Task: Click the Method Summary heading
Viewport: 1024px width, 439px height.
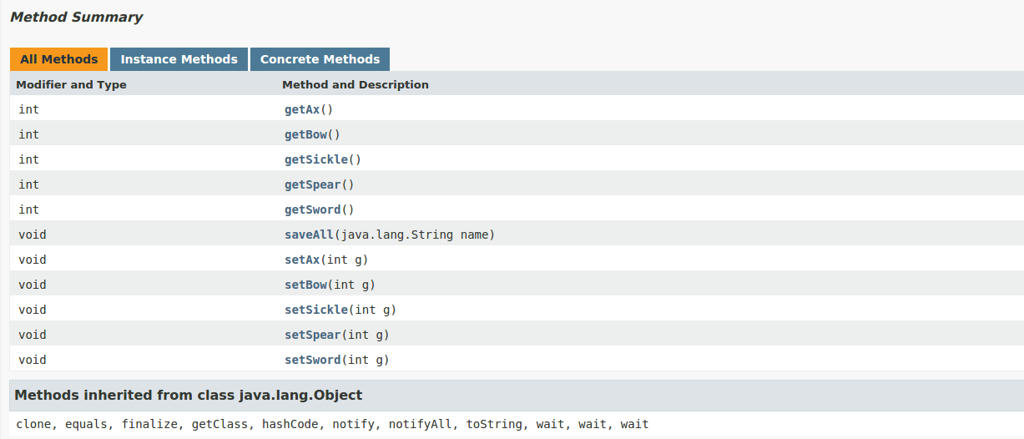Action: (x=76, y=18)
